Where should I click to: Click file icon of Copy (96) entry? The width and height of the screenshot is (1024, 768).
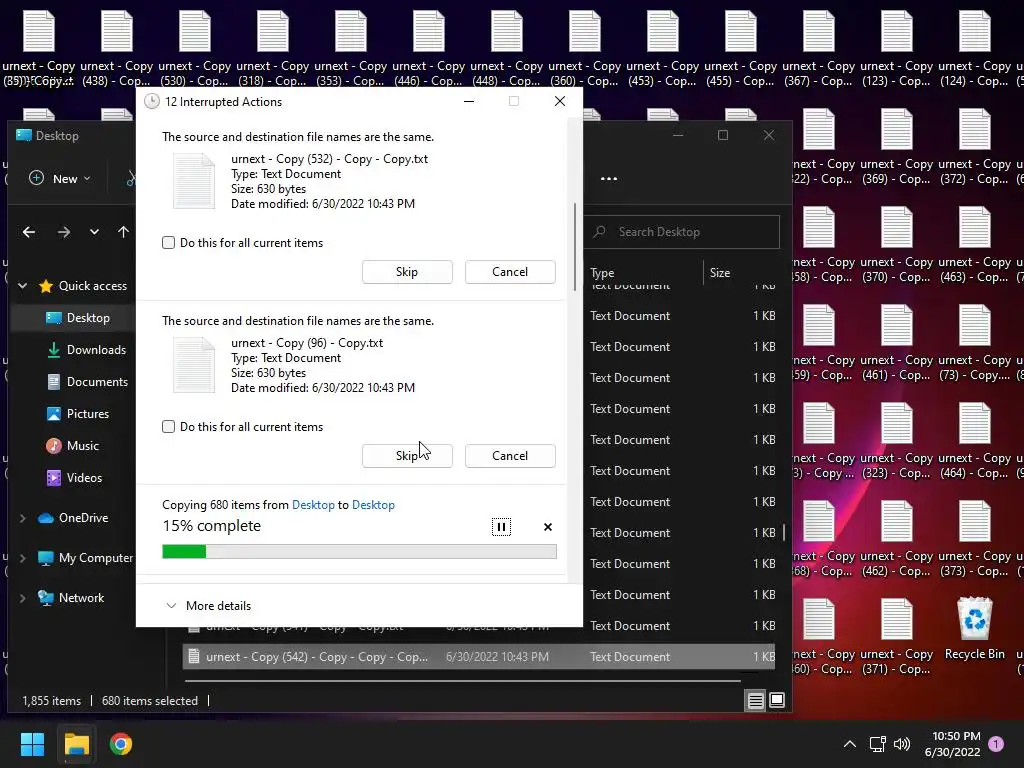coord(193,365)
